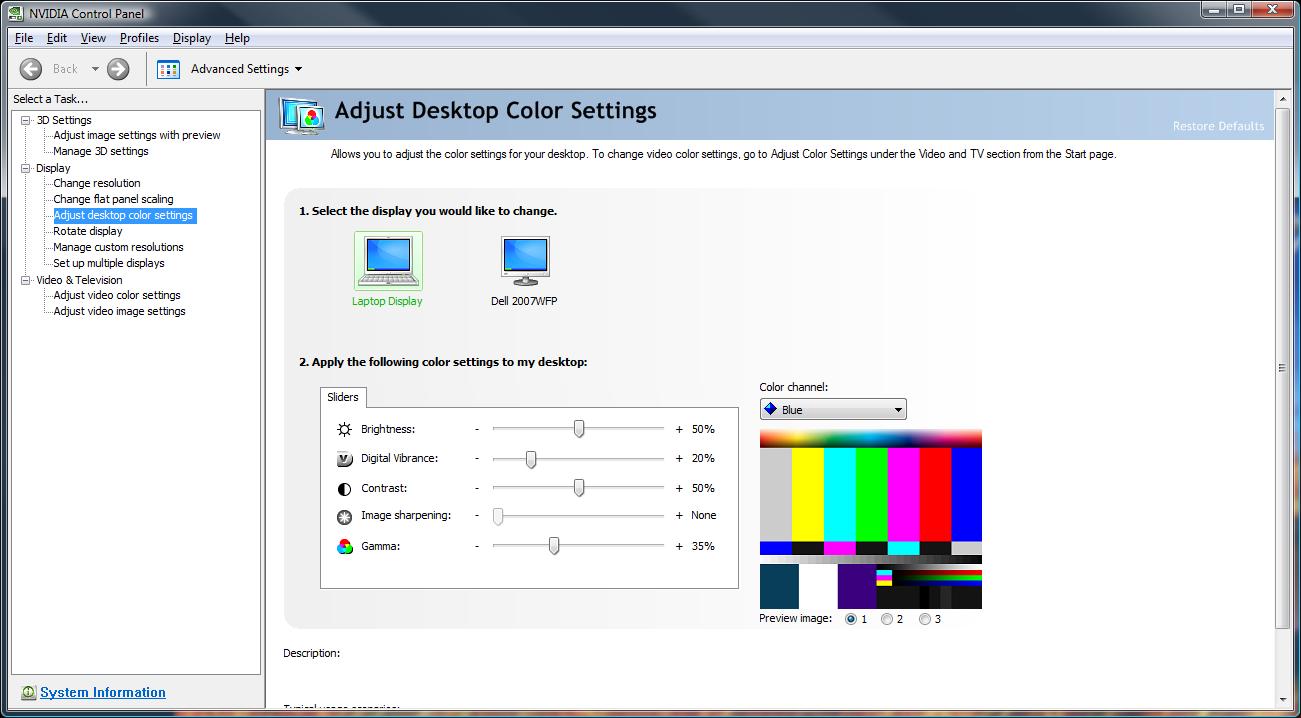
Task: Open Adjust video color settings task
Action: (x=117, y=295)
